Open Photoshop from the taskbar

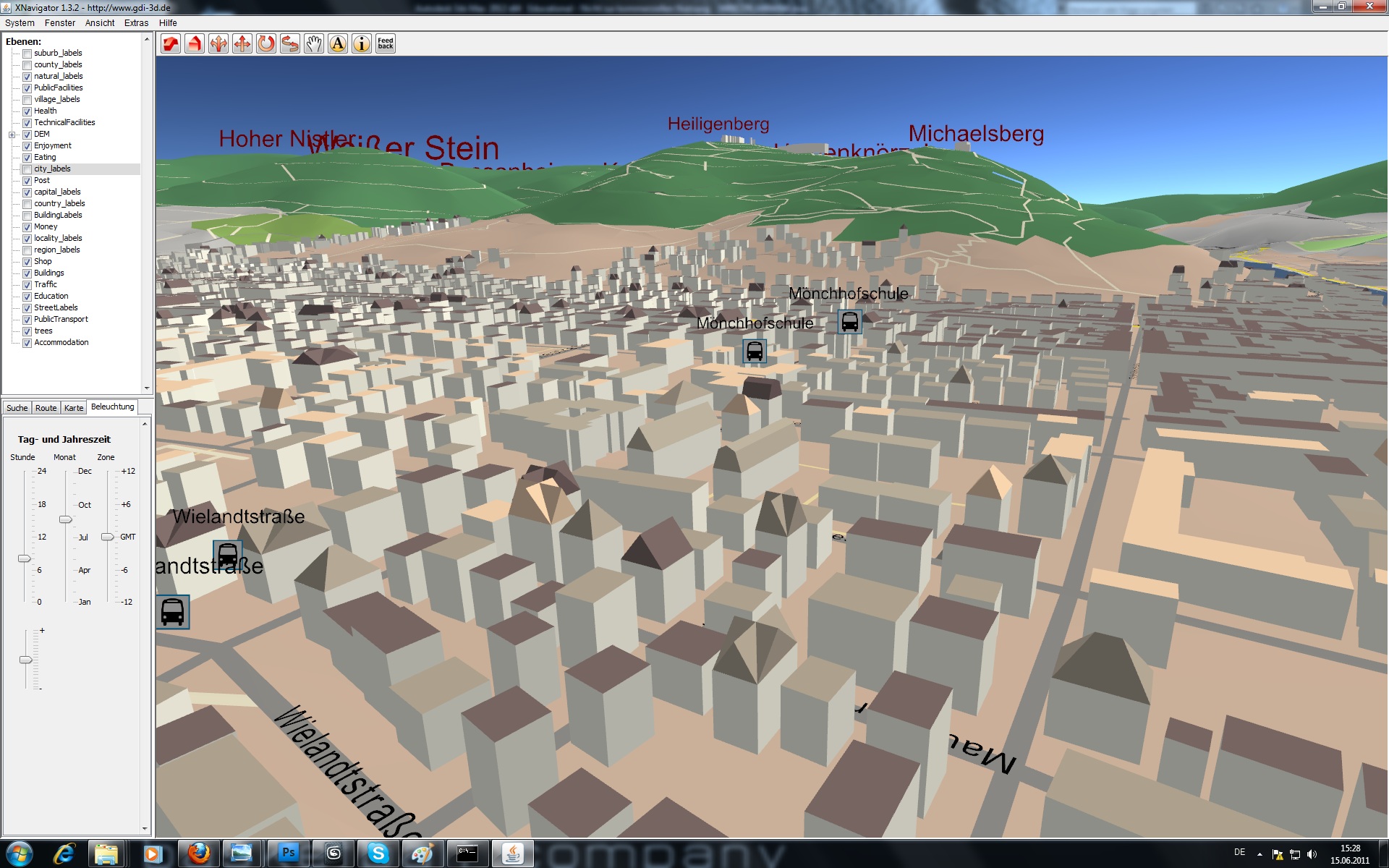pyautogui.click(x=288, y=854)
